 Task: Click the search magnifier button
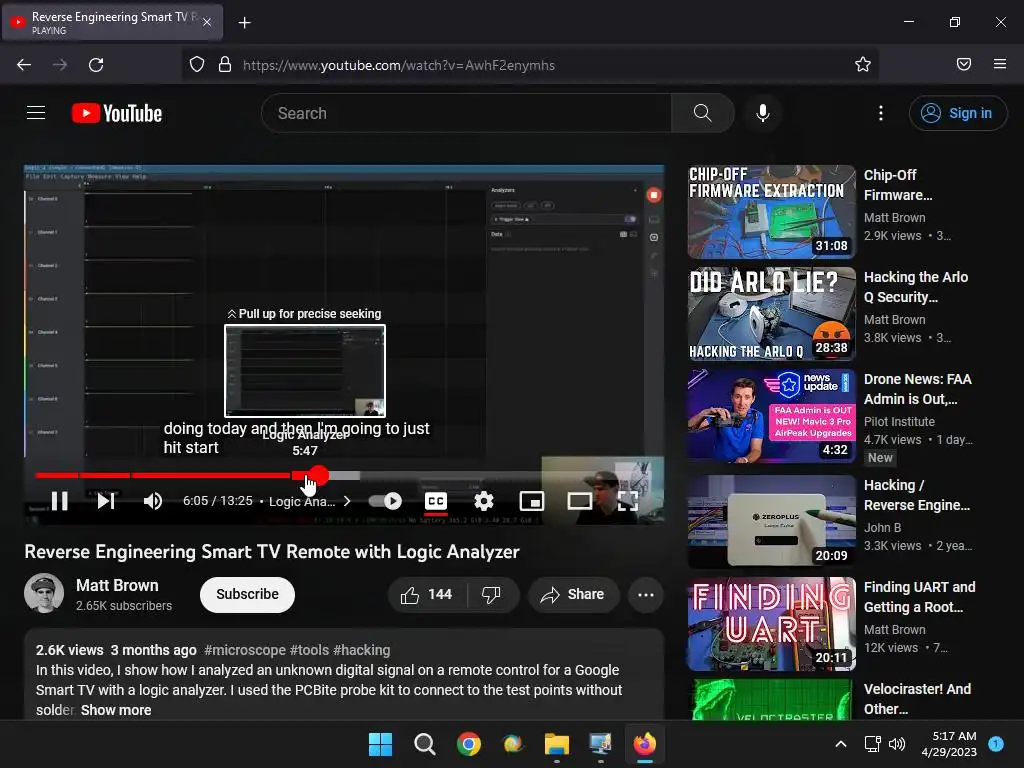[x=703, y=113]
